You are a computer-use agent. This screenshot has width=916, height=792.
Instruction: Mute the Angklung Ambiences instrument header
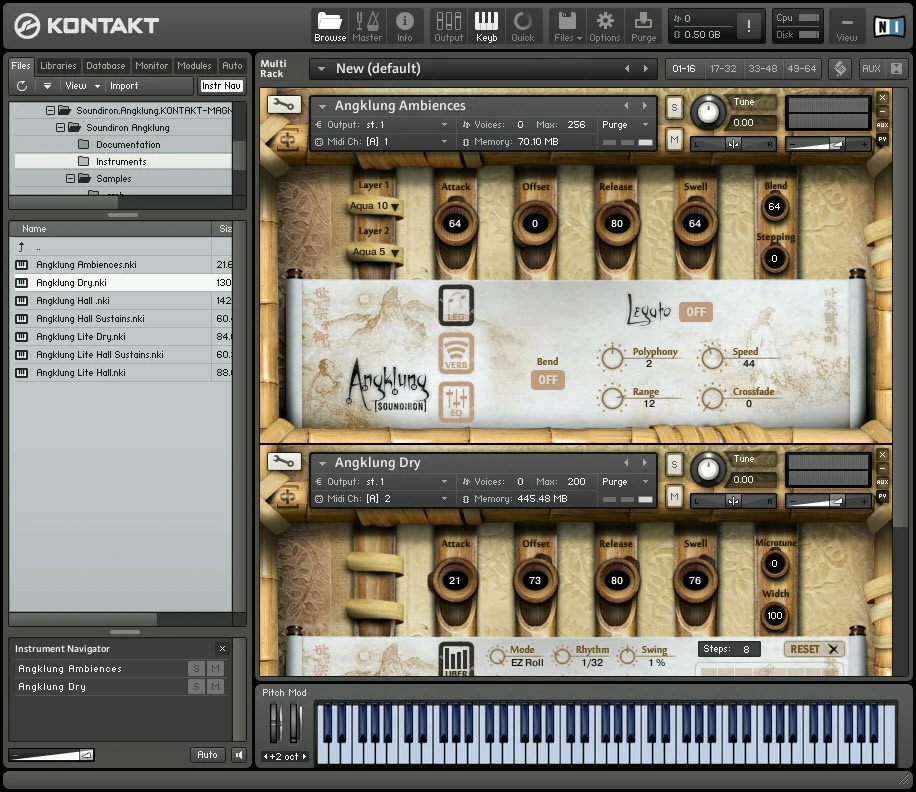674,140
